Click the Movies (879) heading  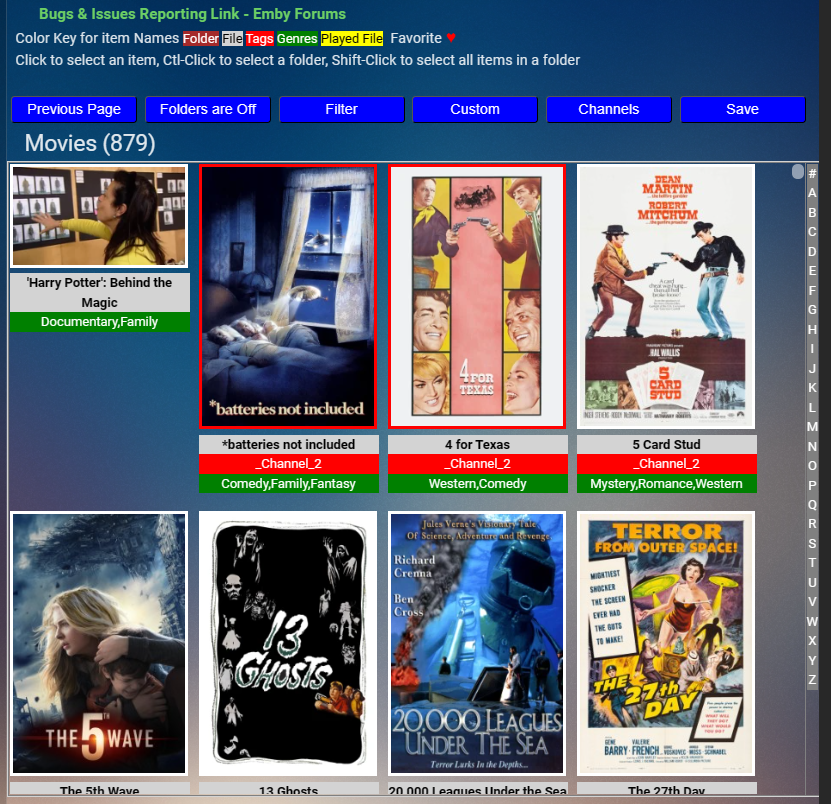pyautogui.click(x=90, y=143)
